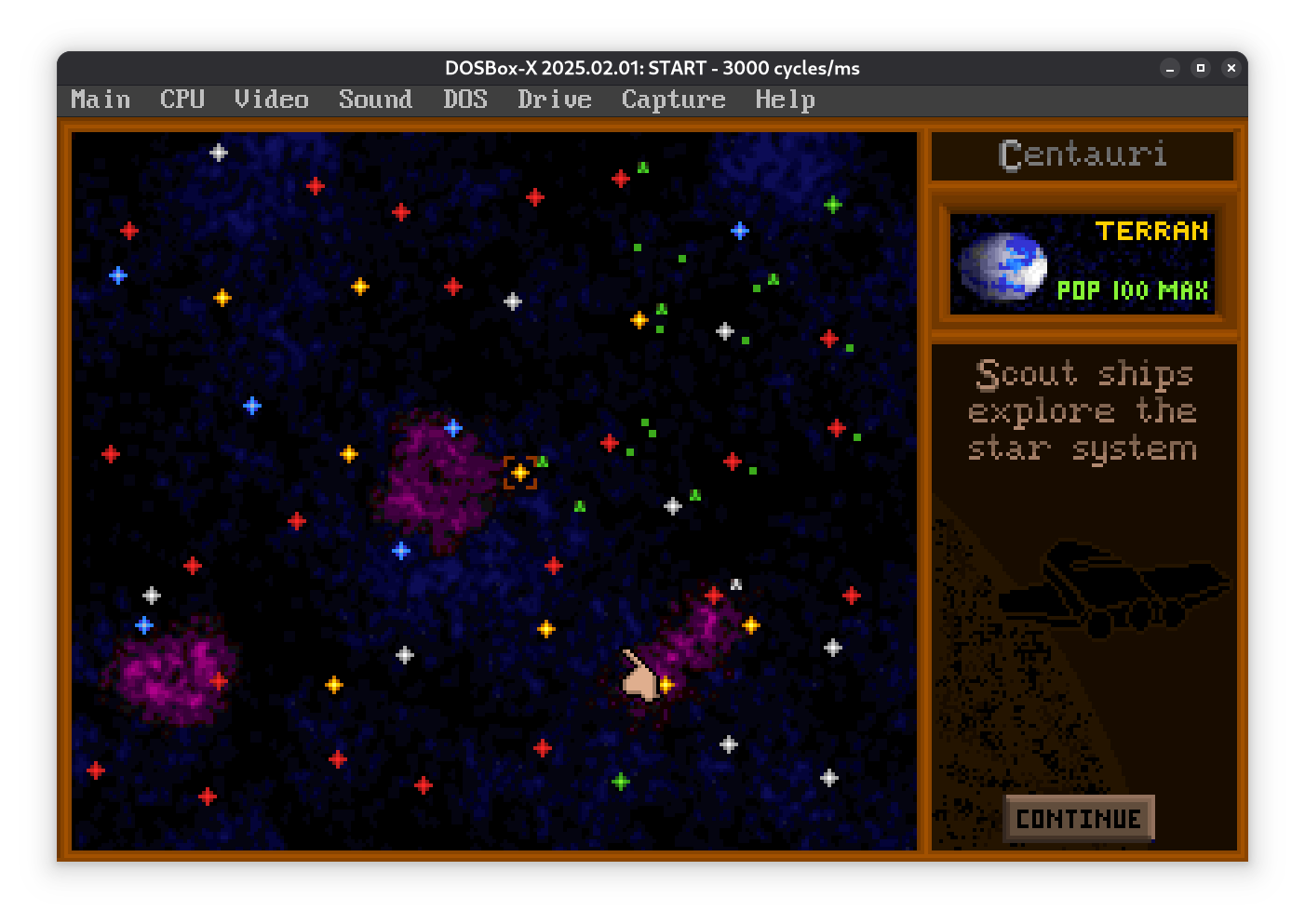The width and height of the screenshot is (1305, 924).
Task: Click the Terran planet image
Action: [1003, 266]
